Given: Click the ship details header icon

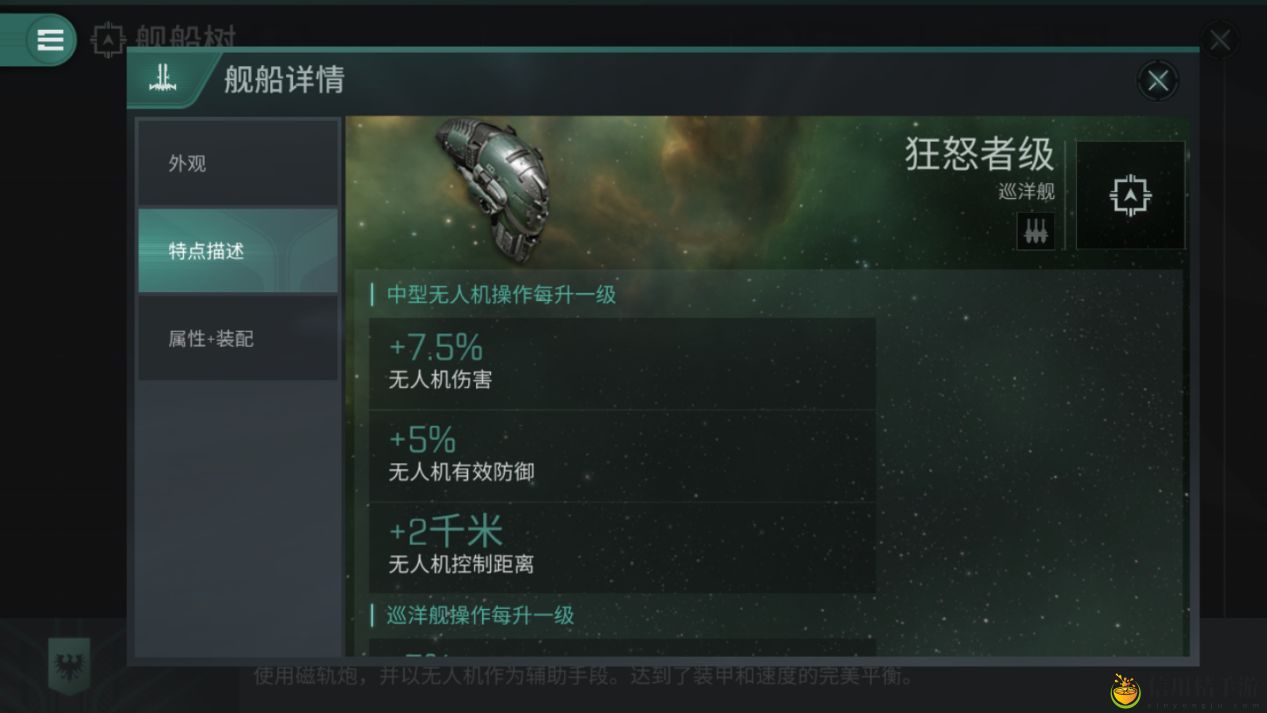Looking at the screenshot, I should point(162,81).
